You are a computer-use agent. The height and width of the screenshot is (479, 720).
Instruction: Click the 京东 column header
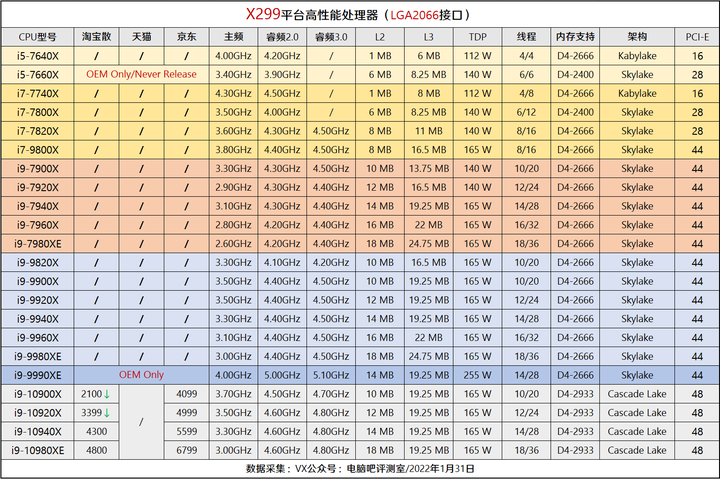point(186,37)
